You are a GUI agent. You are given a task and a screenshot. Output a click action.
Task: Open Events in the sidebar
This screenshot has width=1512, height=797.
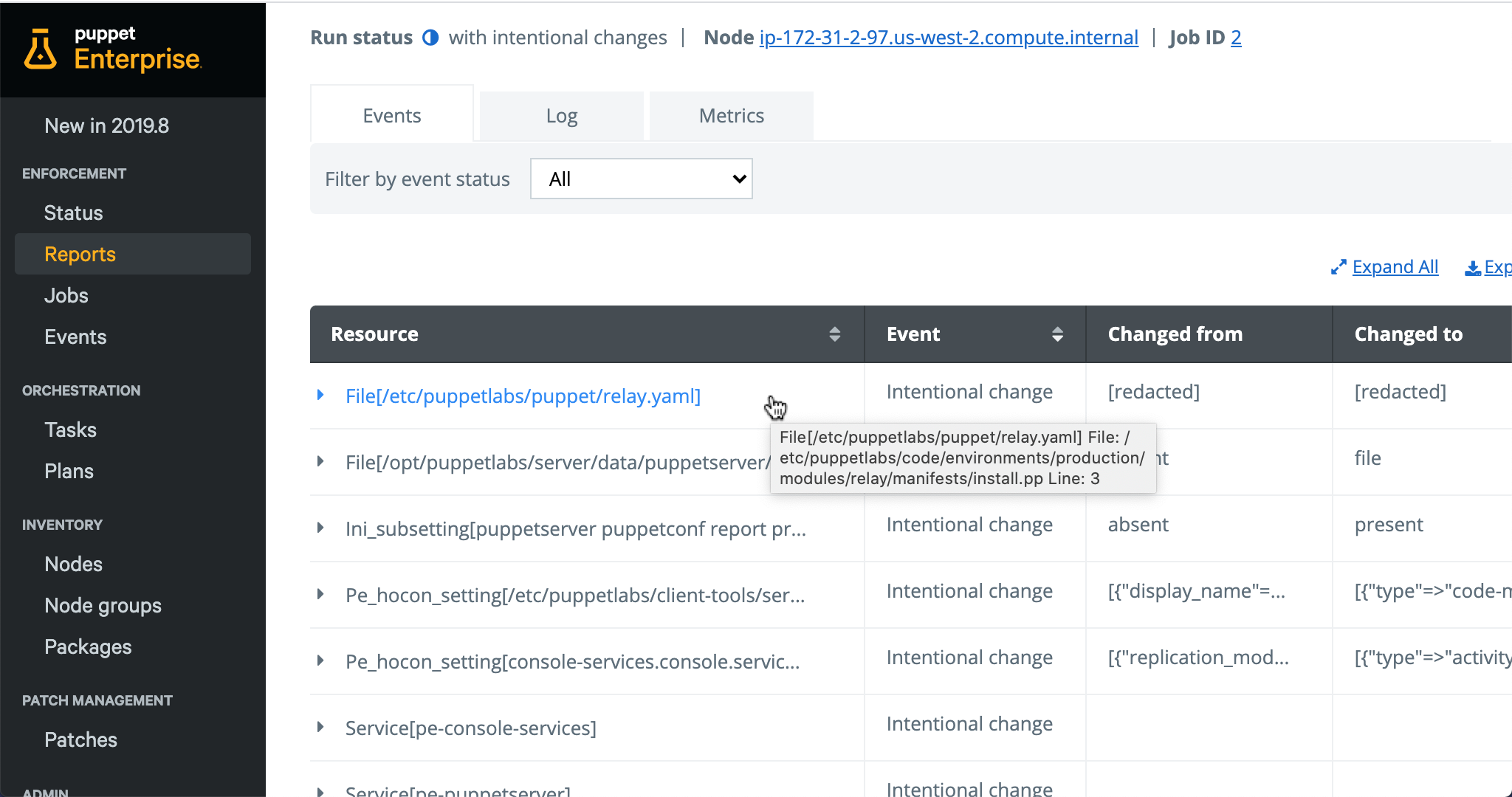point(75,337)
